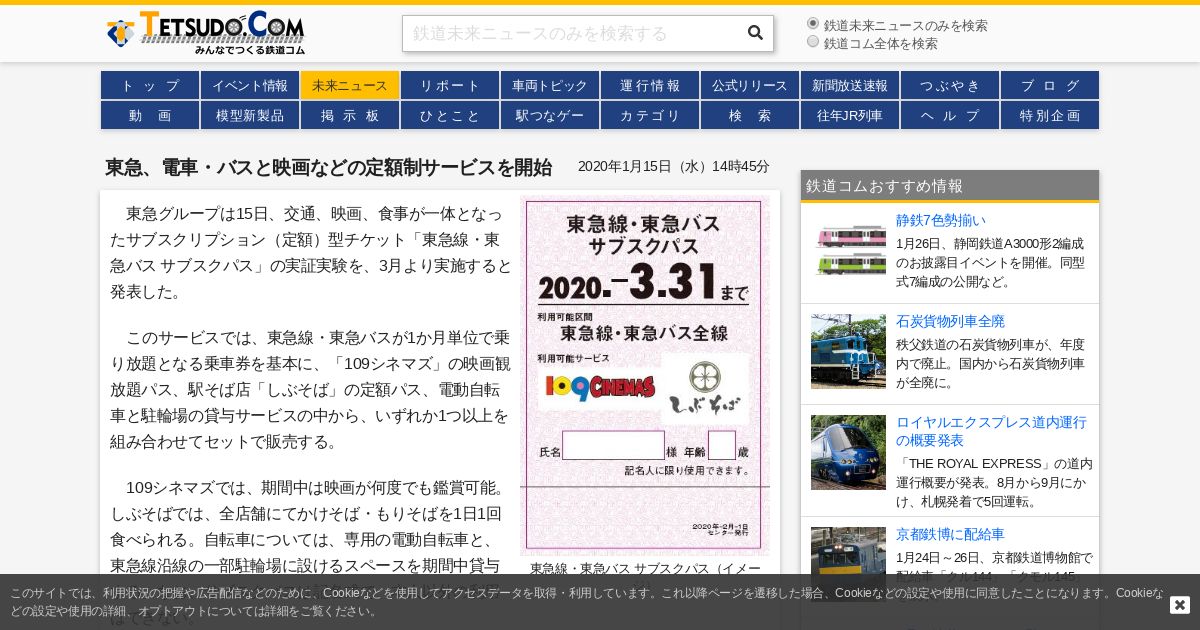The height and width of the screenshot is (630, 1200).
Task: Open the 公式リリース menu item
Action: [750, 85]
